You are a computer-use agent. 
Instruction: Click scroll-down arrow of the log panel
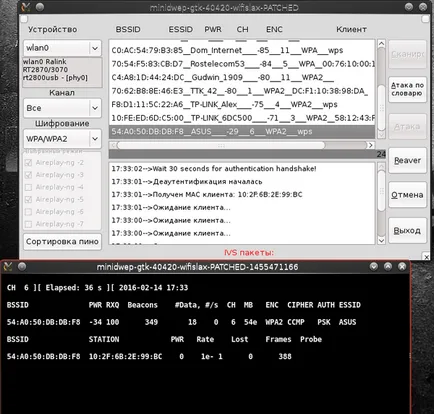coord(381,240)
